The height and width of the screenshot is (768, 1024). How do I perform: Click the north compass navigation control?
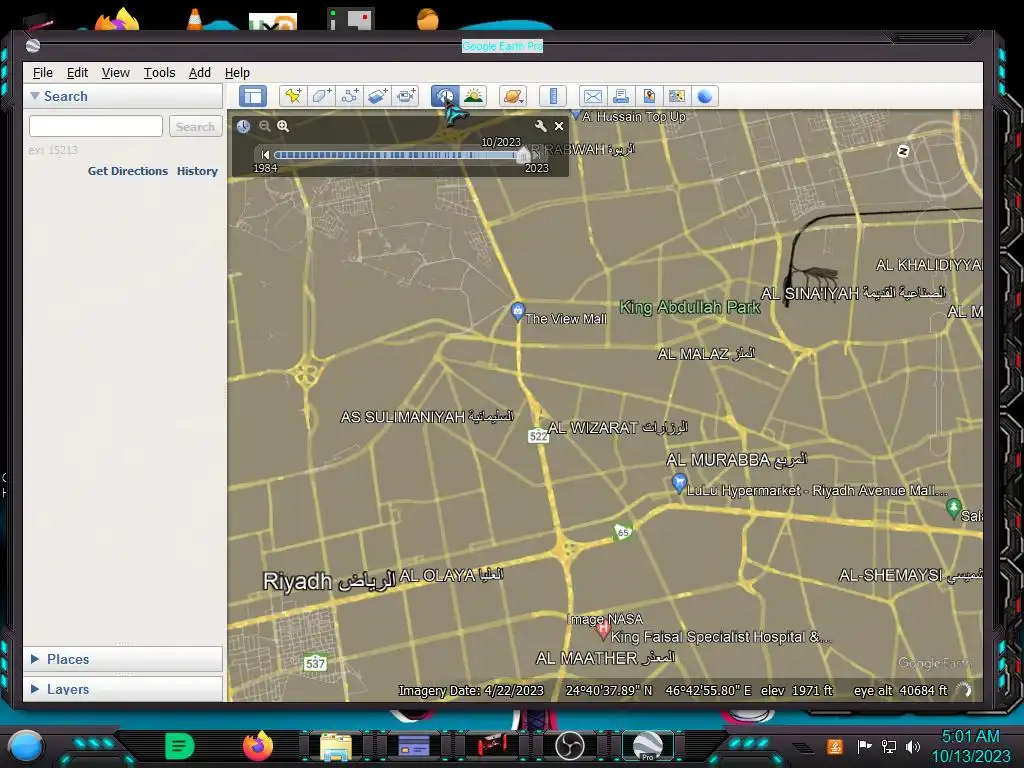[x=903, y=152]
